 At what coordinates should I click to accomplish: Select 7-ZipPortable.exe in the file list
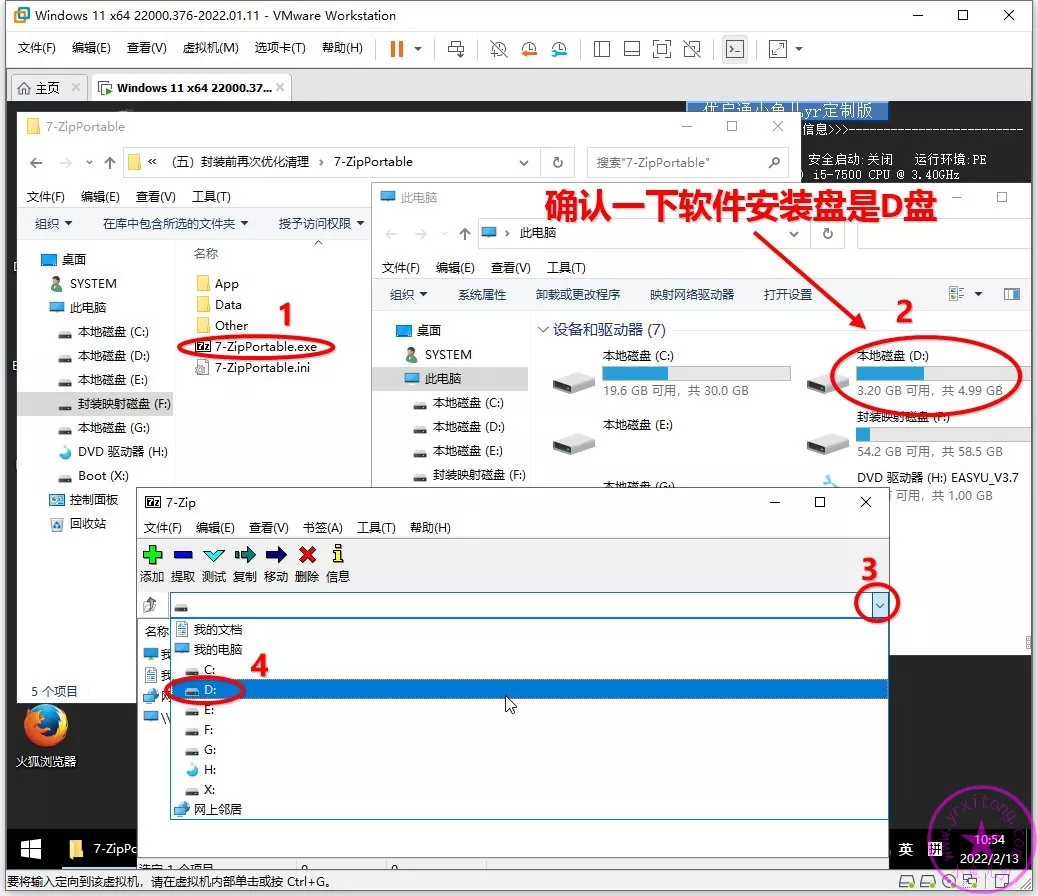265,347
